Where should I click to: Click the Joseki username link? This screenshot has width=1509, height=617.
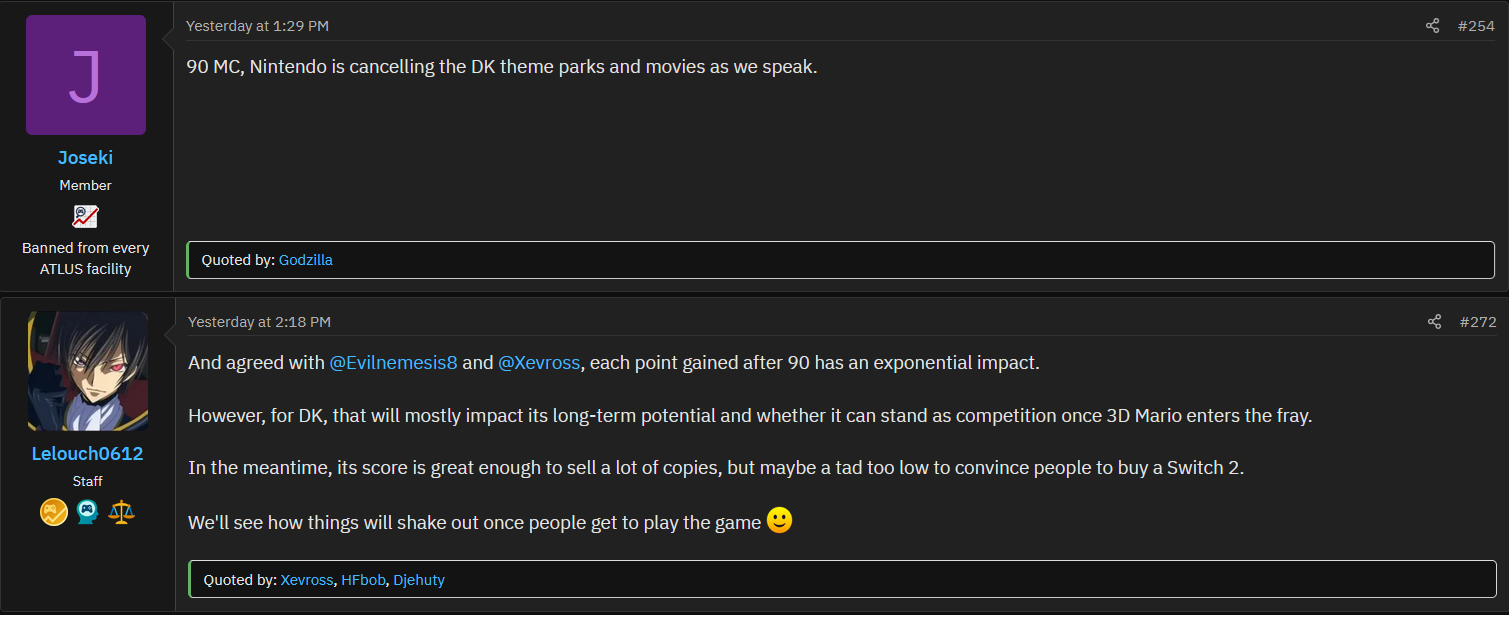point(86,158)
